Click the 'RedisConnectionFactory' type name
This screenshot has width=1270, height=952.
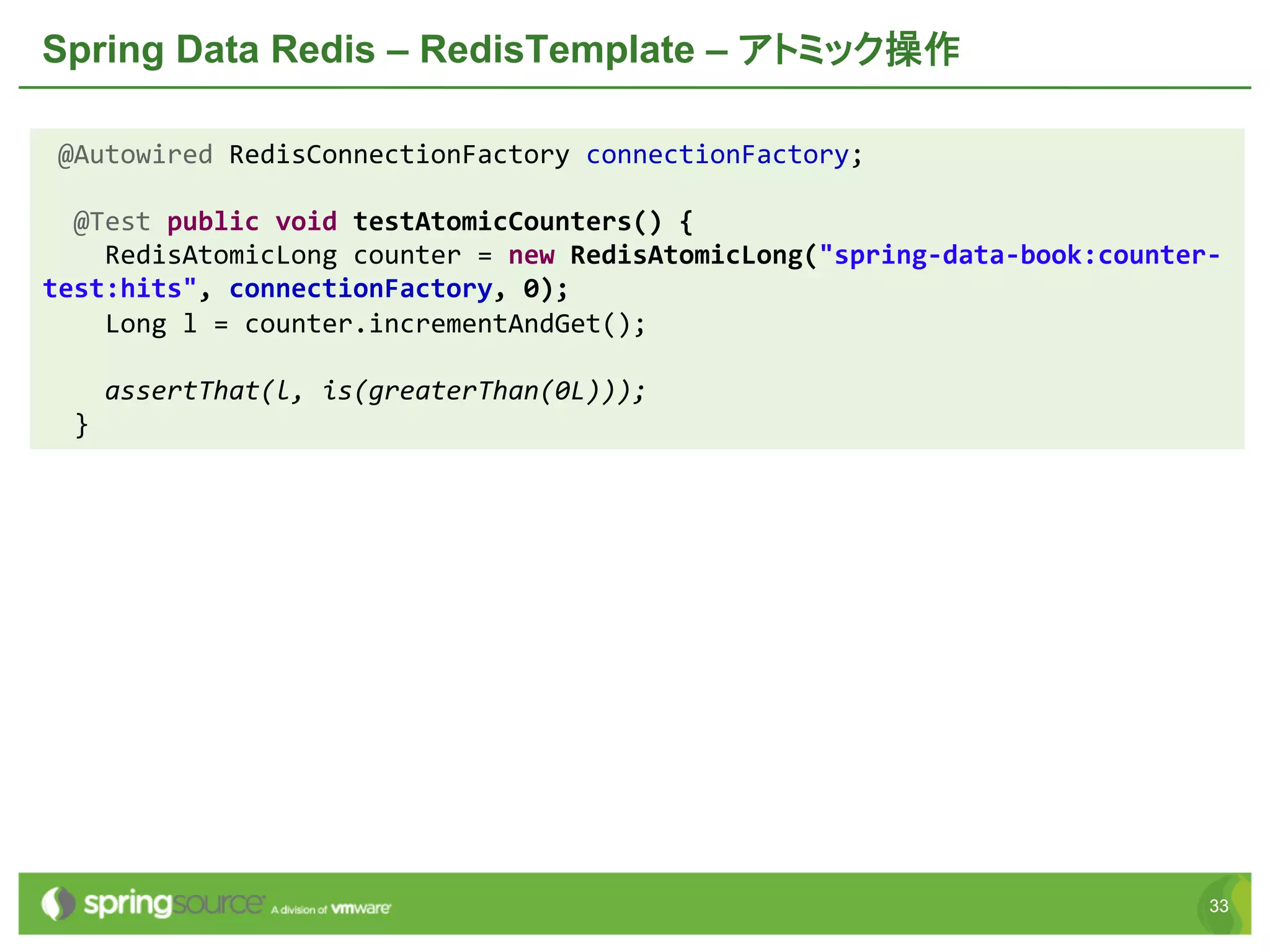coord(399,154)
